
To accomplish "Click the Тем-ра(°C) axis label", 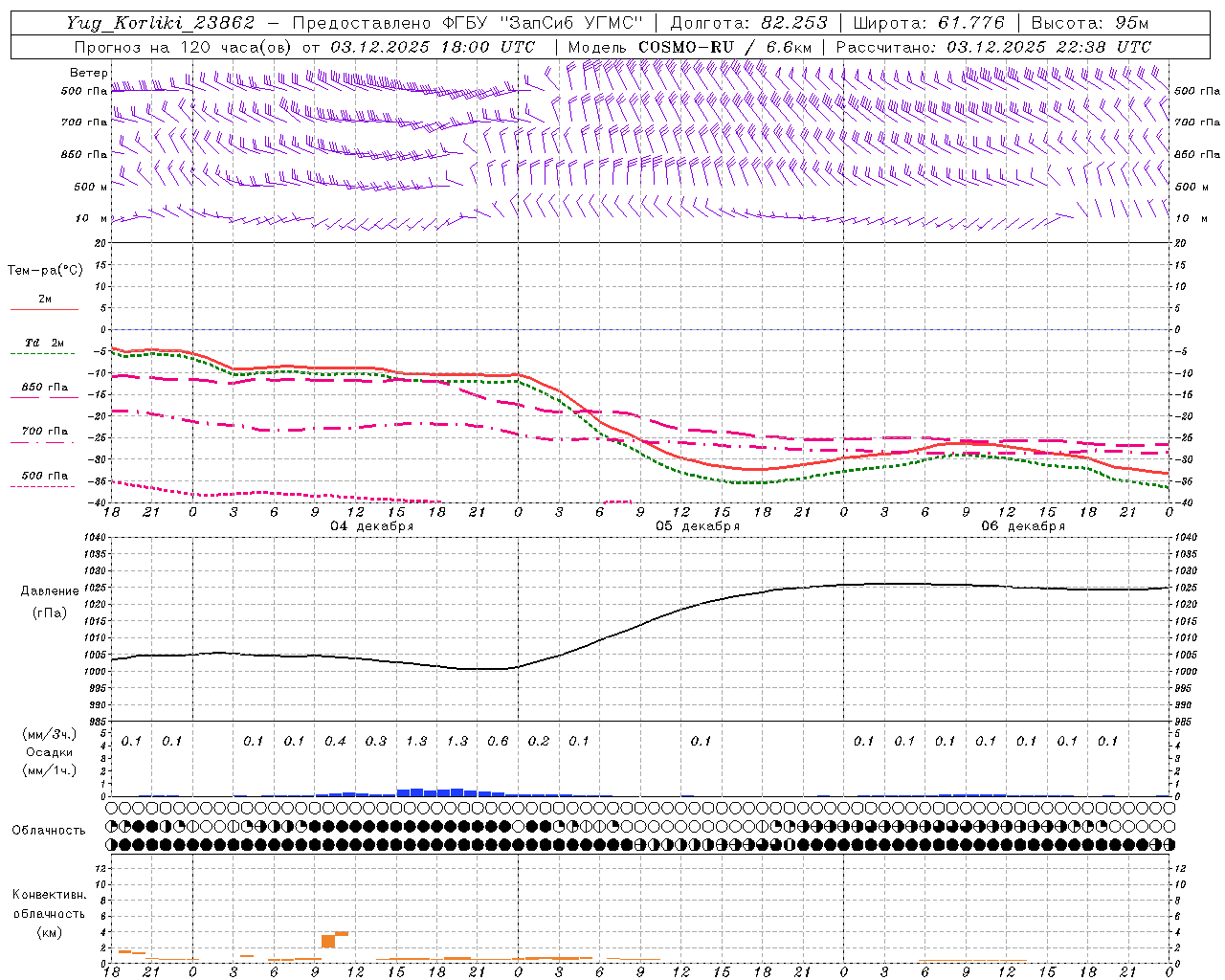I will point(45,271).
